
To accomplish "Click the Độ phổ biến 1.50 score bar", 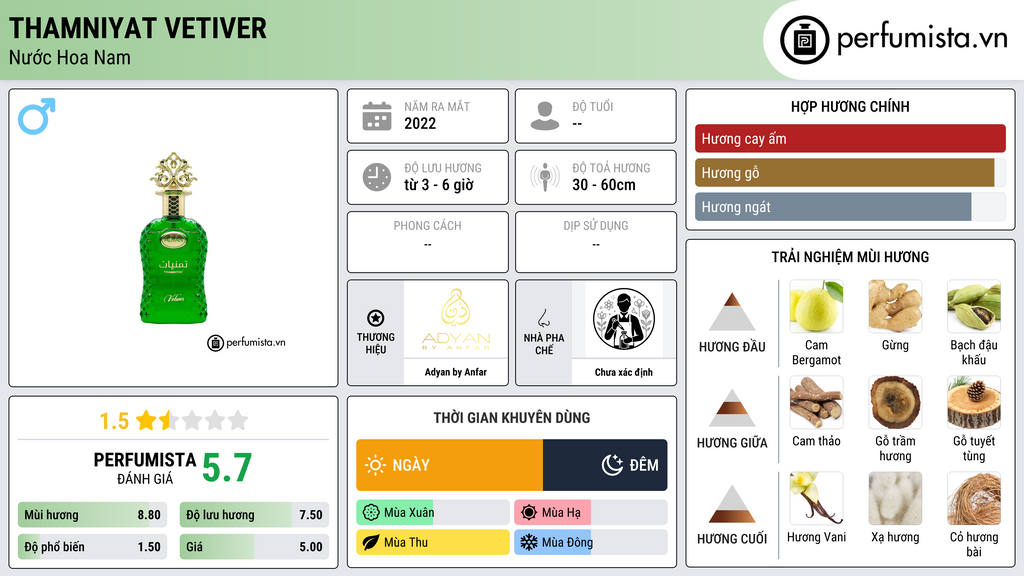I will [x=92, y=547].
